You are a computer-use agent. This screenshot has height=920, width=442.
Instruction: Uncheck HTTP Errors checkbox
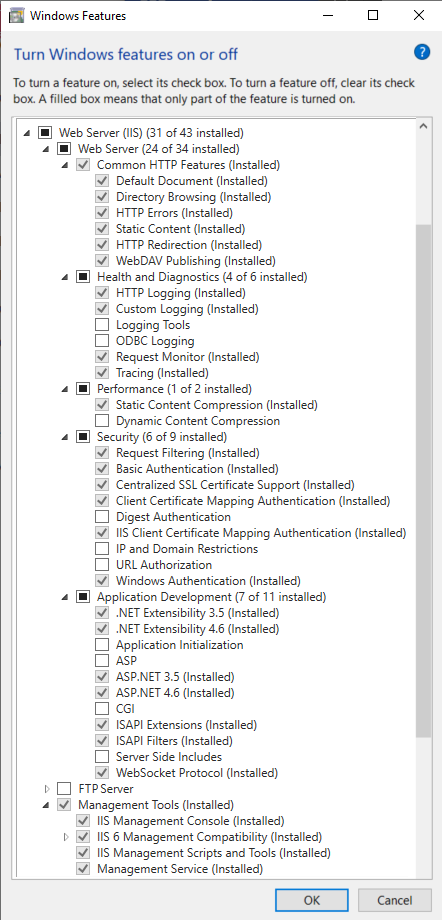(x=102, y=212)
